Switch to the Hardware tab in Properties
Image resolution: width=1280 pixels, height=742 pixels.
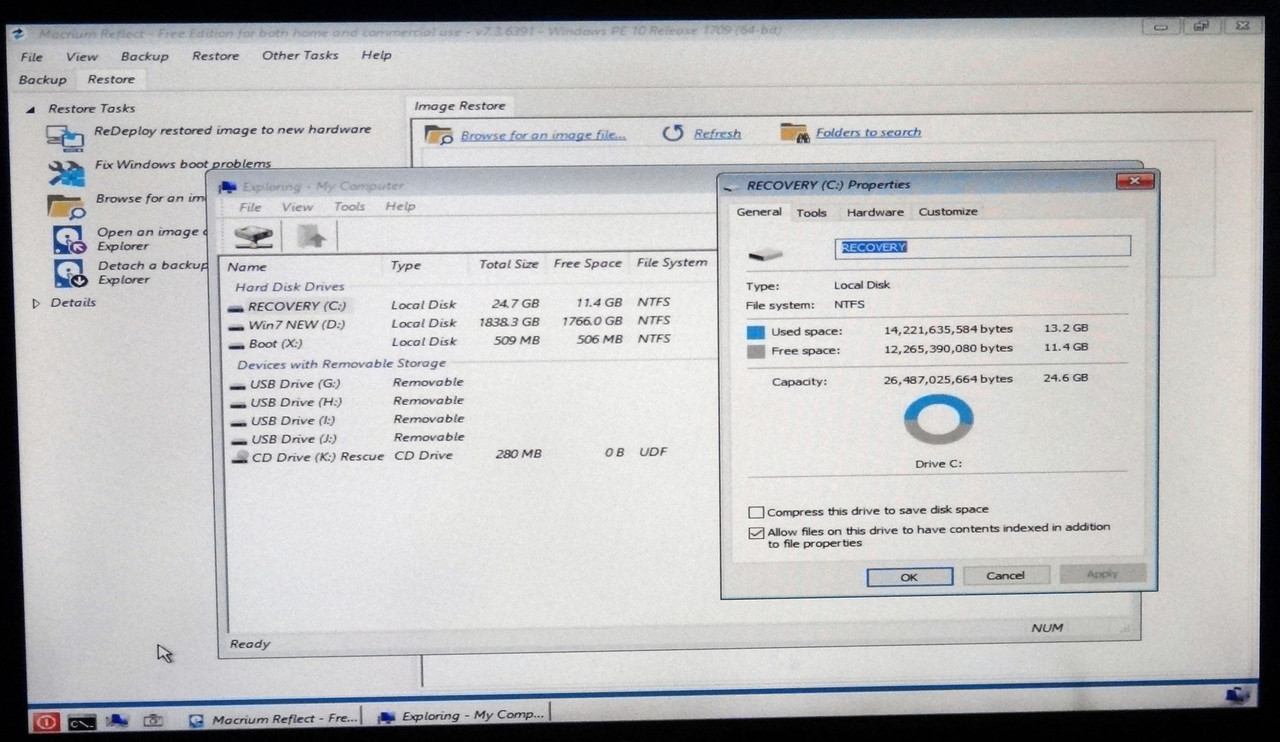[875, 212]
